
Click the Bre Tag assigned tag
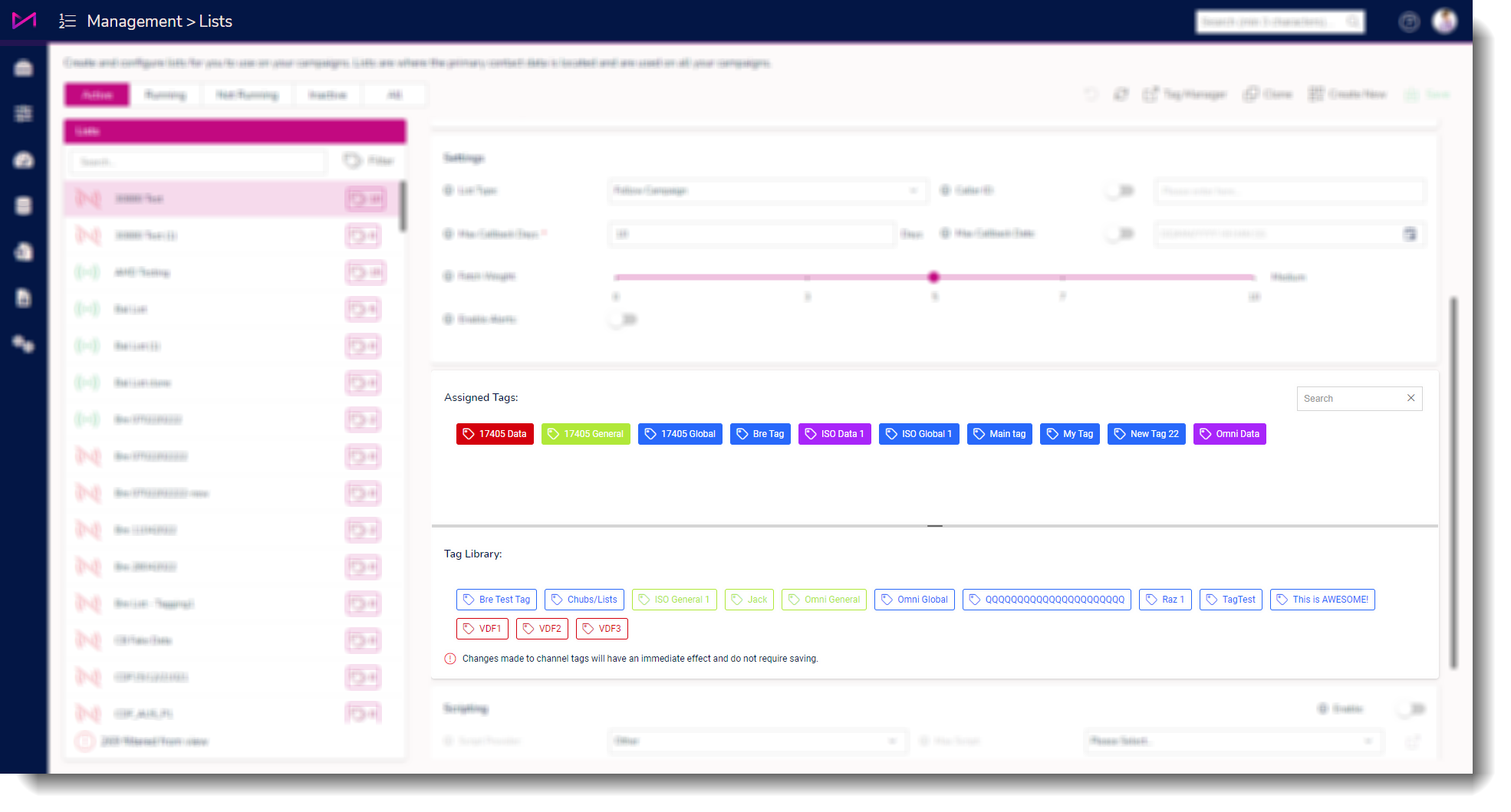click(x=760, y=434)
